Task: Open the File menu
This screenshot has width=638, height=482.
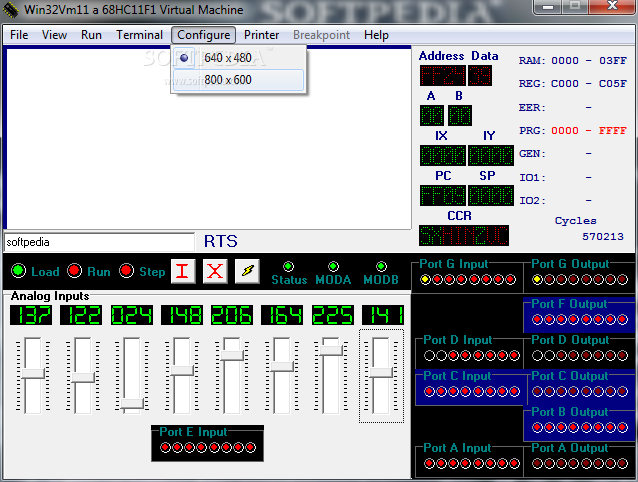Action: click(x=19, y=35)
